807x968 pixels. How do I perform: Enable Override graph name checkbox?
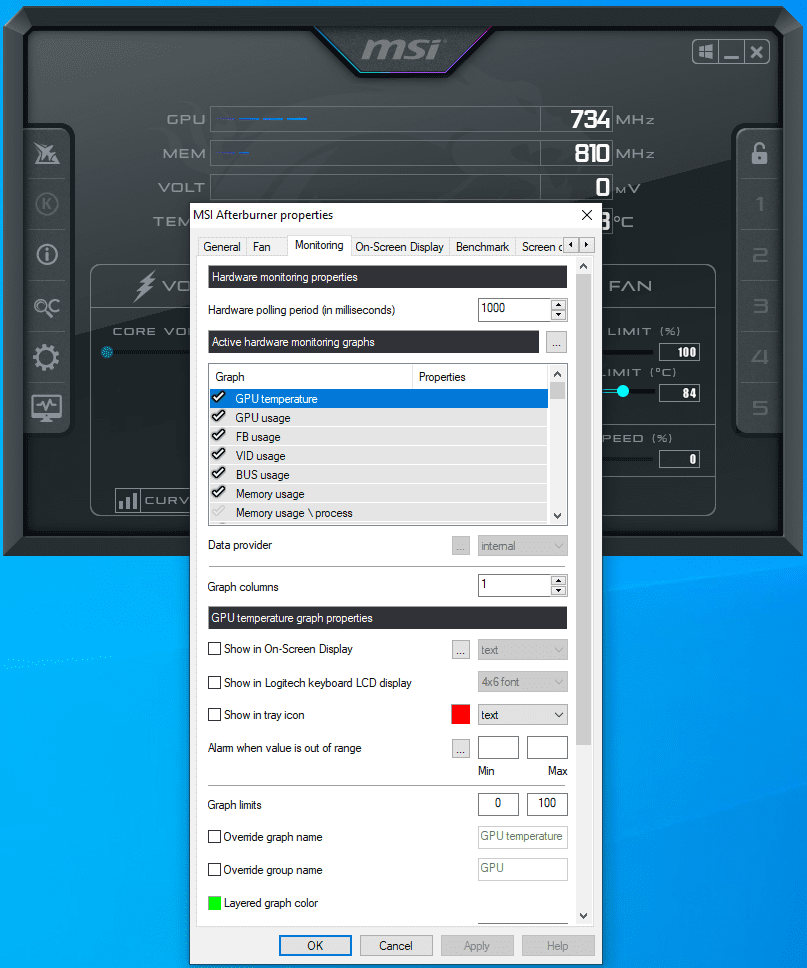point(214,837)
